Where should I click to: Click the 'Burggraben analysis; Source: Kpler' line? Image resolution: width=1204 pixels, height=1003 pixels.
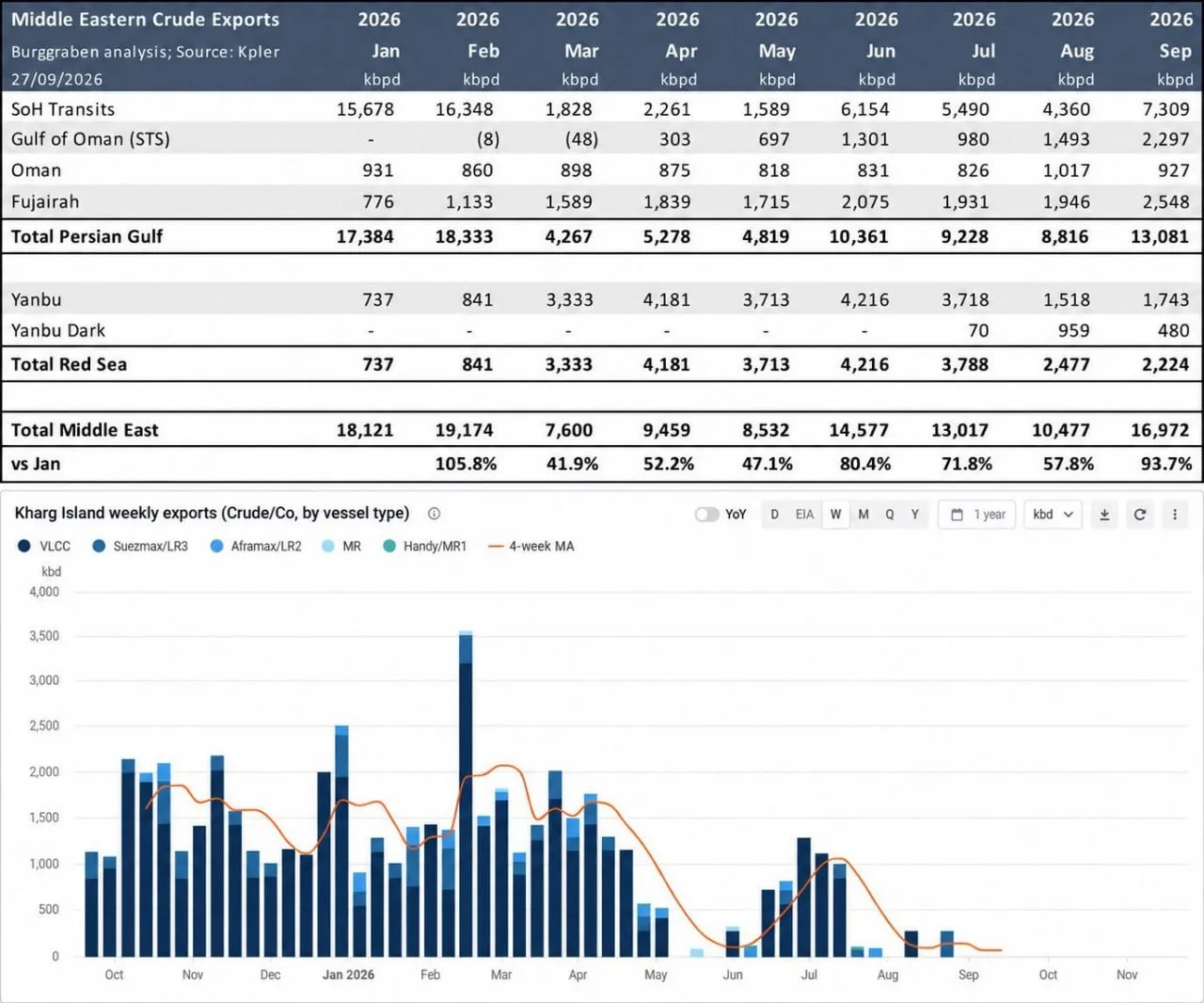pyautogui.click(x=145, y=52)
